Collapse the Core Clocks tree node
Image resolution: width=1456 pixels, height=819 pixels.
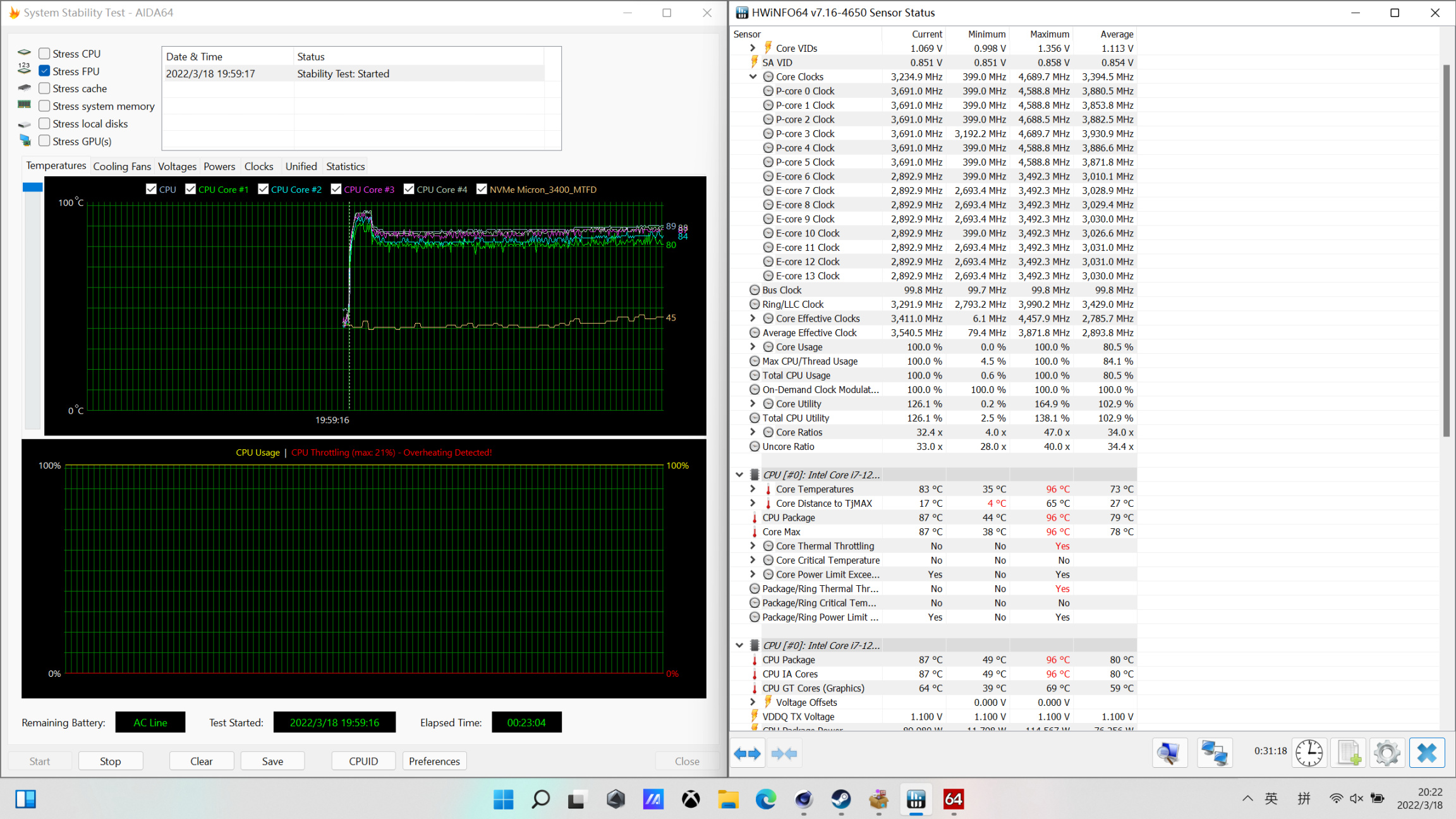[753, 76]
